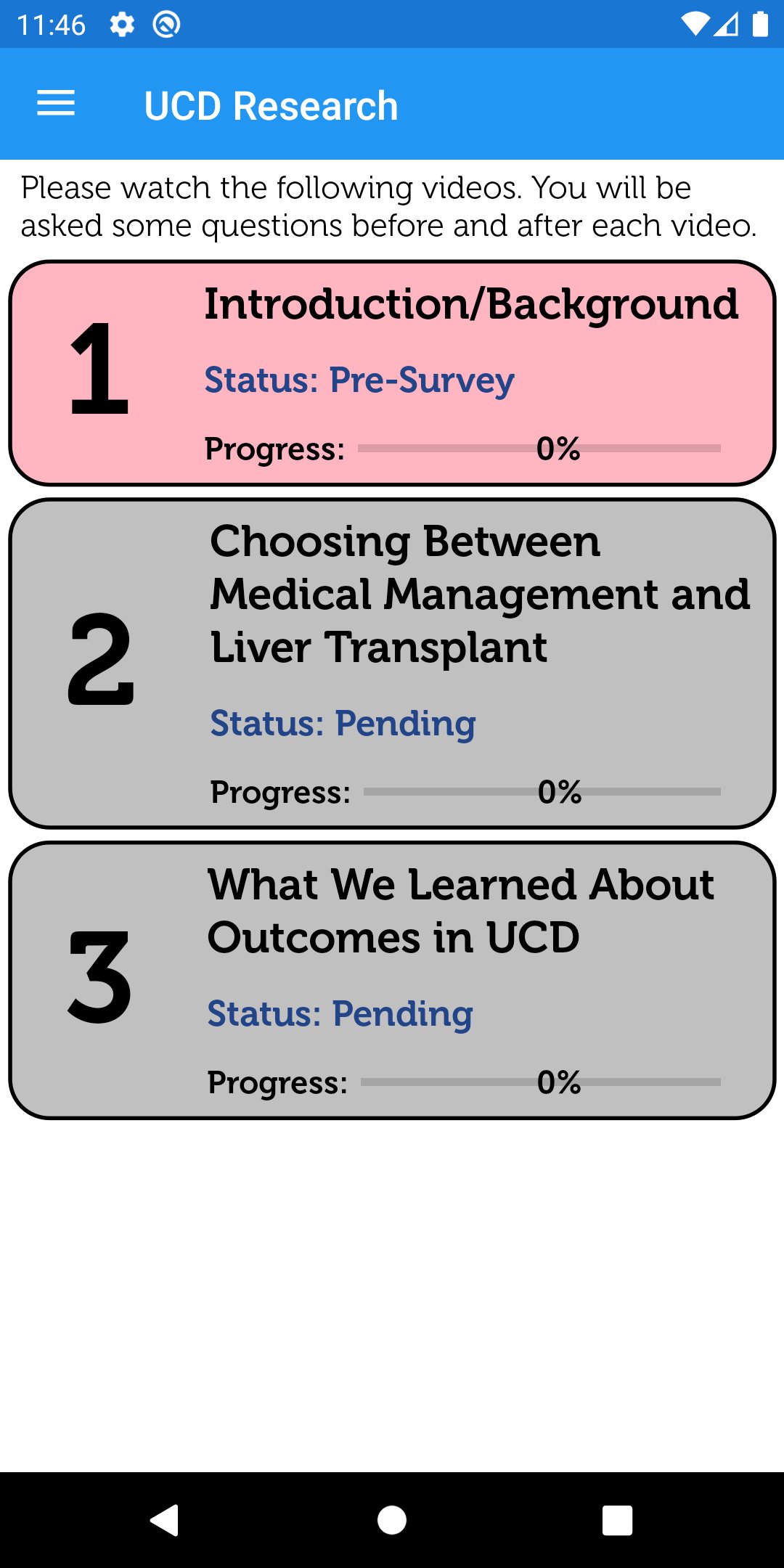
Task: Tap Status: Pre-Survey on video 1
Action: (x=358, y=378)
